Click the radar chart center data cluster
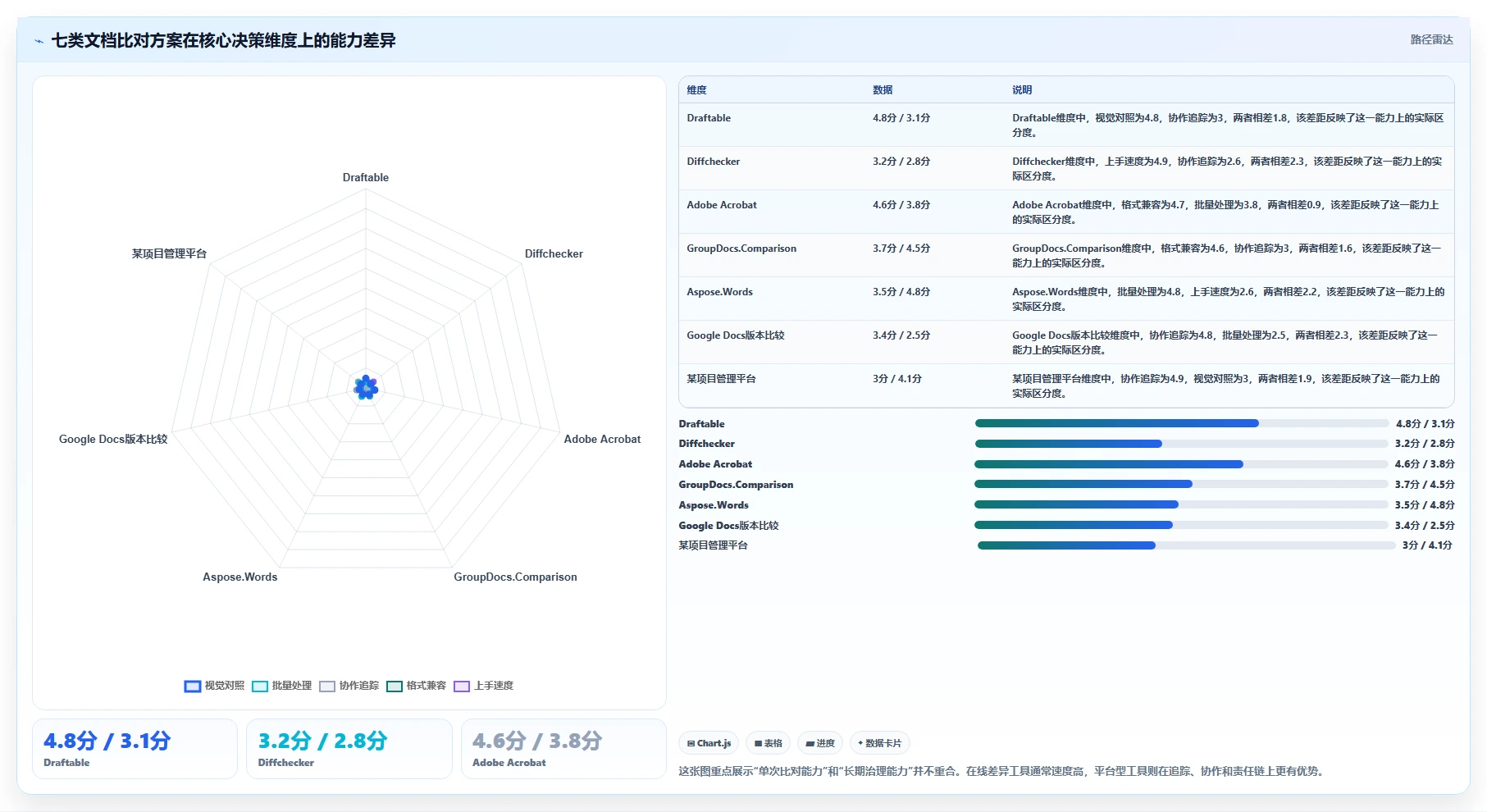 point(366,387)
